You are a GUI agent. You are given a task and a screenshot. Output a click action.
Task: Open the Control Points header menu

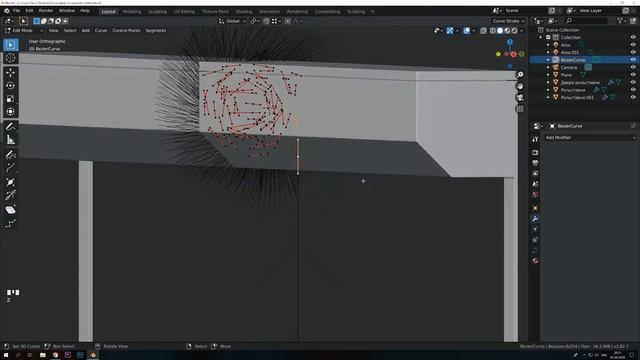pyautogui.click(x=126, y=31)
